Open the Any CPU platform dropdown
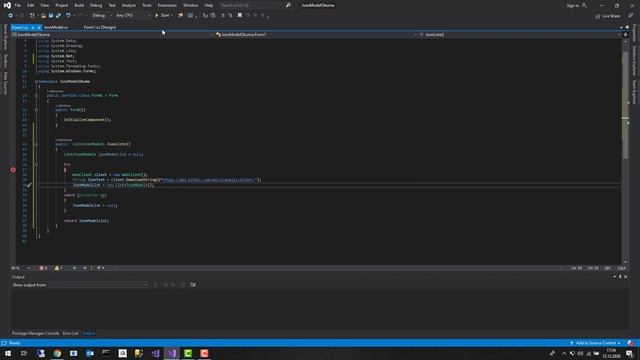 point(133,16)
